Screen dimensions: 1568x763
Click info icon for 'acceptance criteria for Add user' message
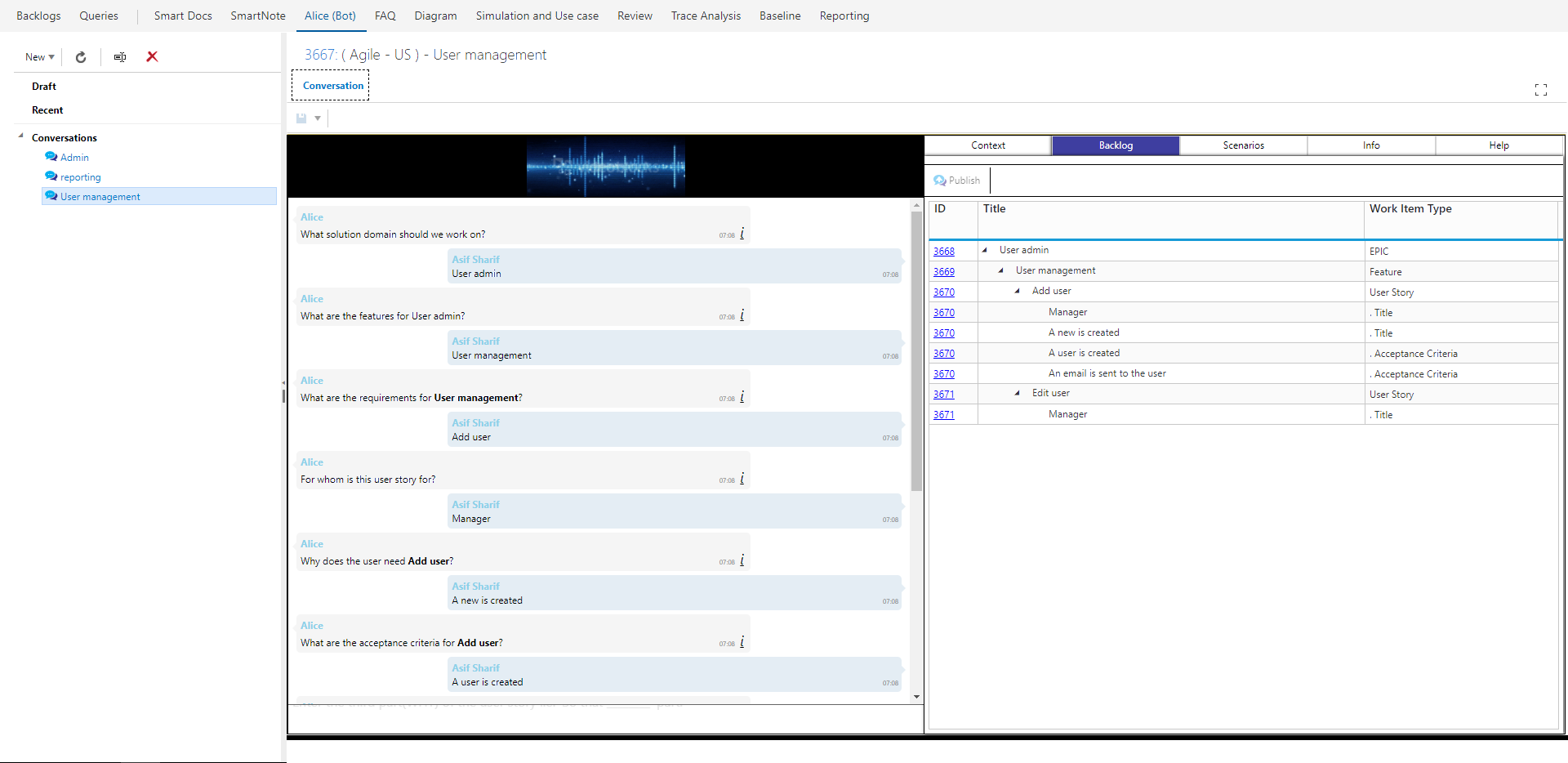pos(742,642)
